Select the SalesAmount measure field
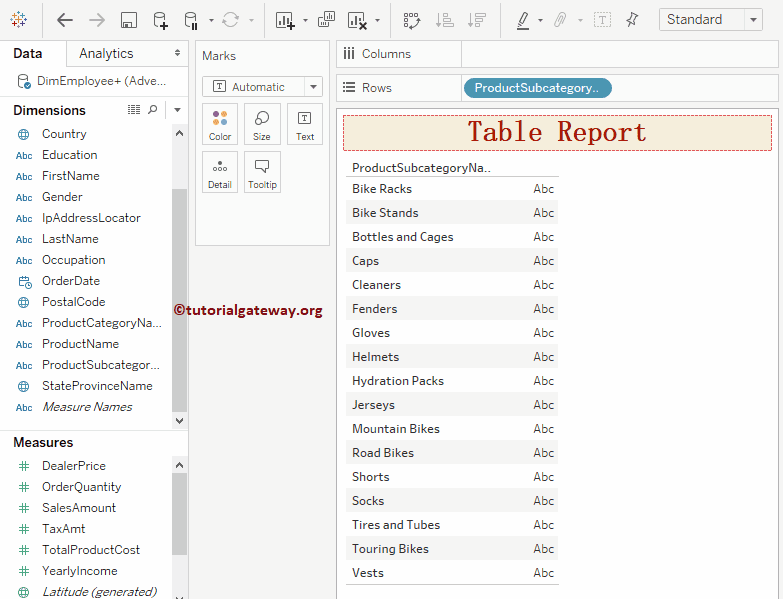This screenshot has width=783, height=599. pyautogui.click(x=79, y=508)
